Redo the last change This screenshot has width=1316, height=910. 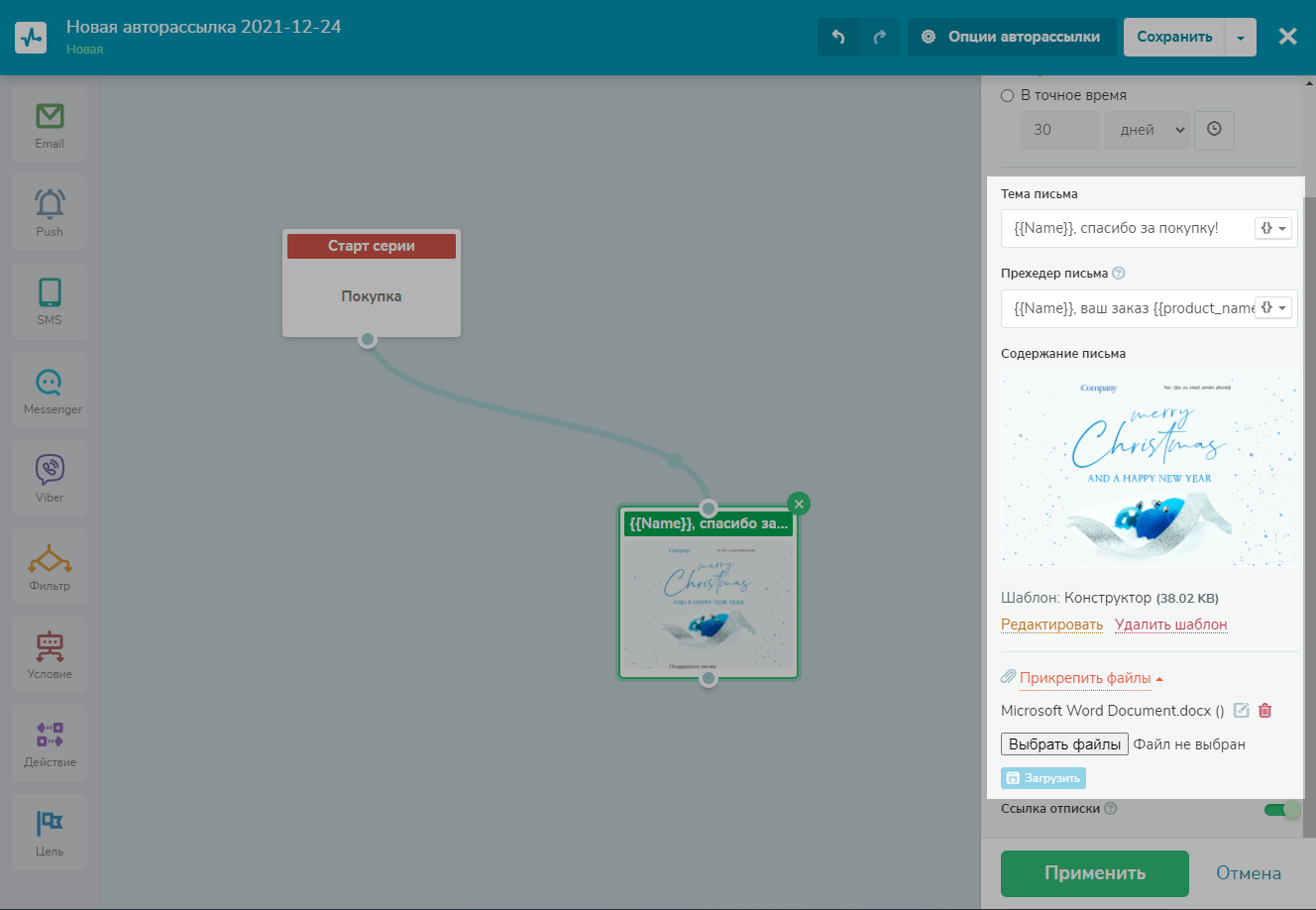click(880, 37)
